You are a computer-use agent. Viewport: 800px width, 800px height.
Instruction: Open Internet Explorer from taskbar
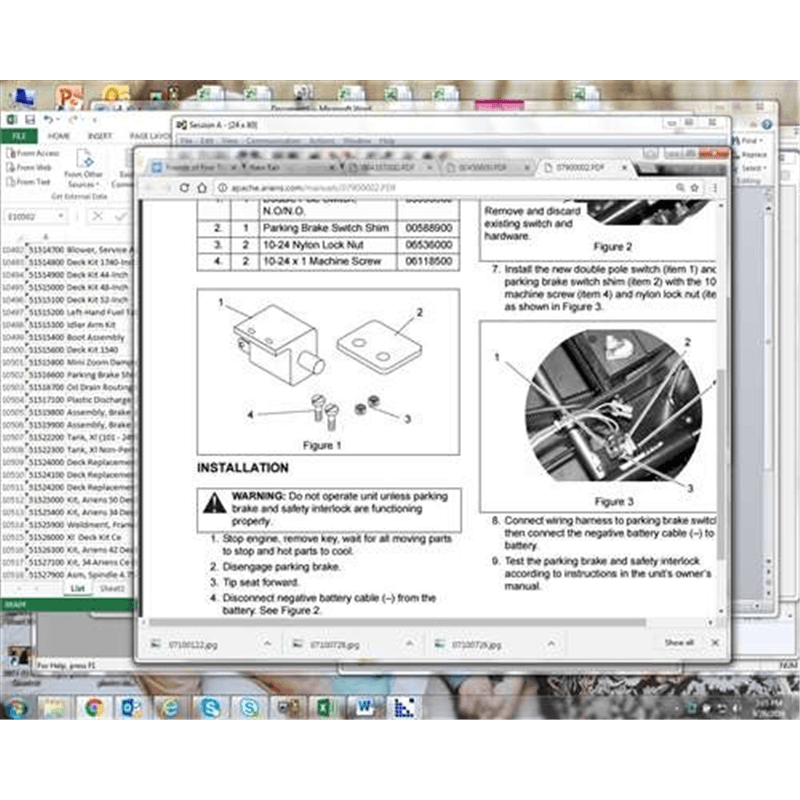coord(170,708)
